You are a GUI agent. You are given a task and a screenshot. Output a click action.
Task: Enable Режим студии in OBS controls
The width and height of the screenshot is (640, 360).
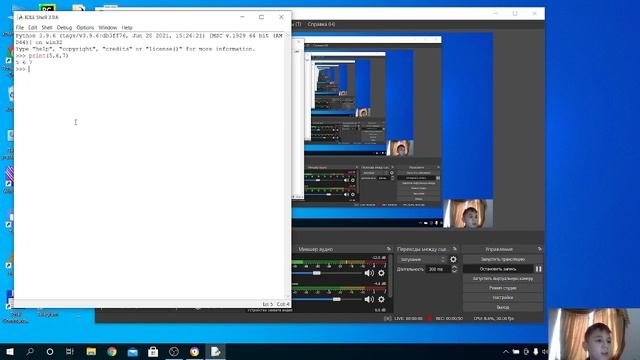(x=503, y=288)
